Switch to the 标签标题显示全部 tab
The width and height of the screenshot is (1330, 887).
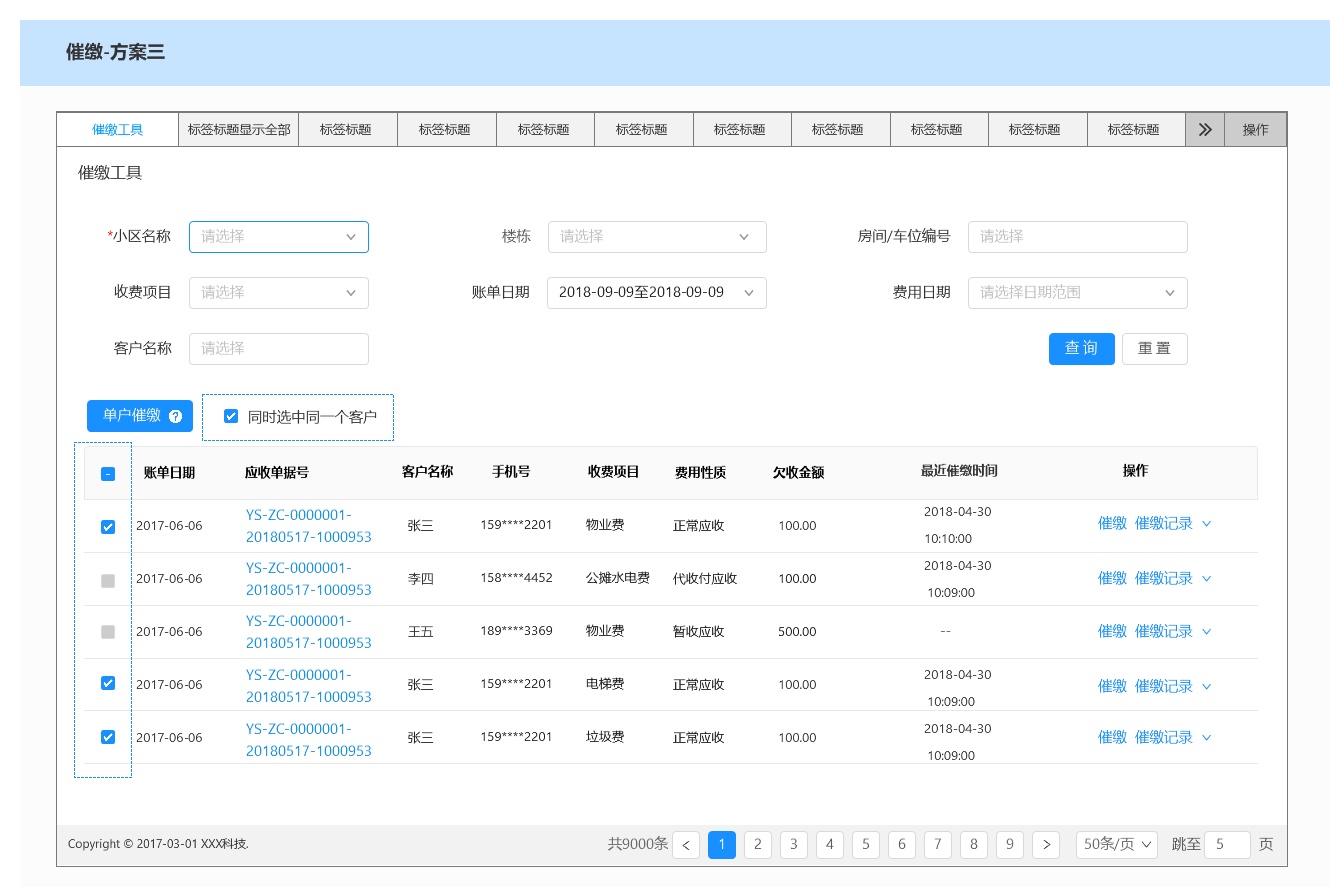click(239, 130)
